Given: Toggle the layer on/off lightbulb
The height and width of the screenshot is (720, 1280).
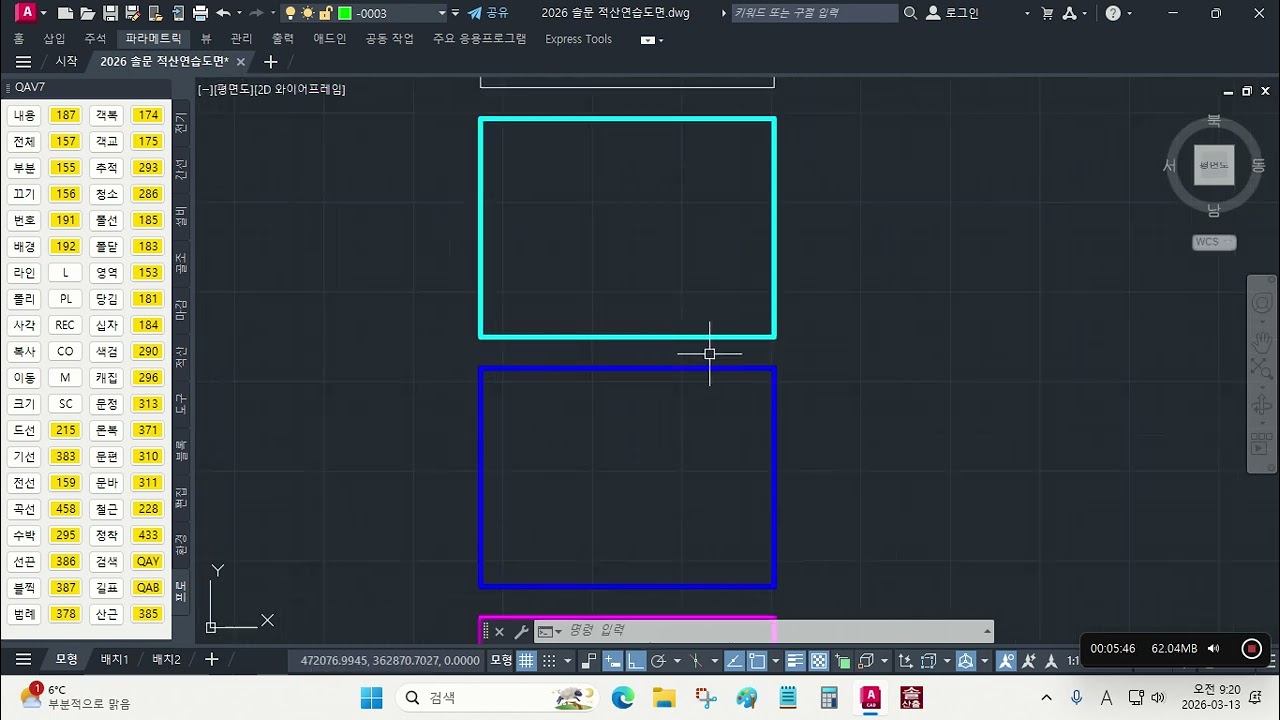Looking at the screenshot, I should (290, 13).
